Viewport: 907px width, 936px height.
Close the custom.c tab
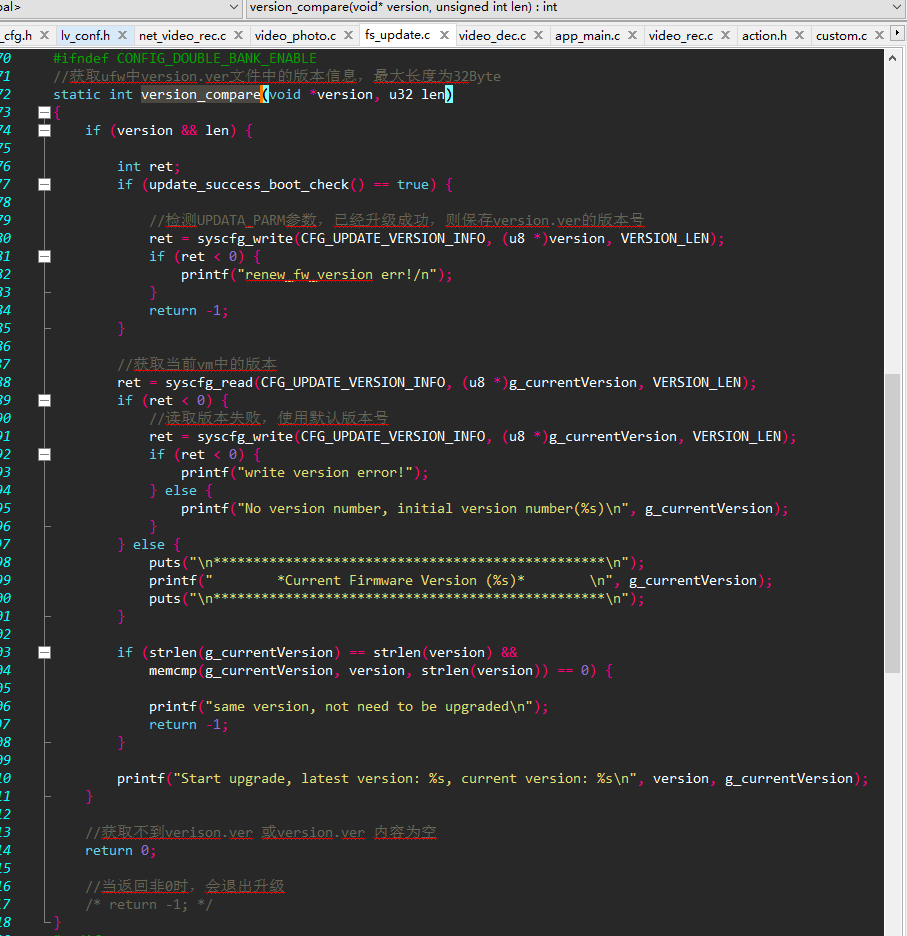coord(880,35)
